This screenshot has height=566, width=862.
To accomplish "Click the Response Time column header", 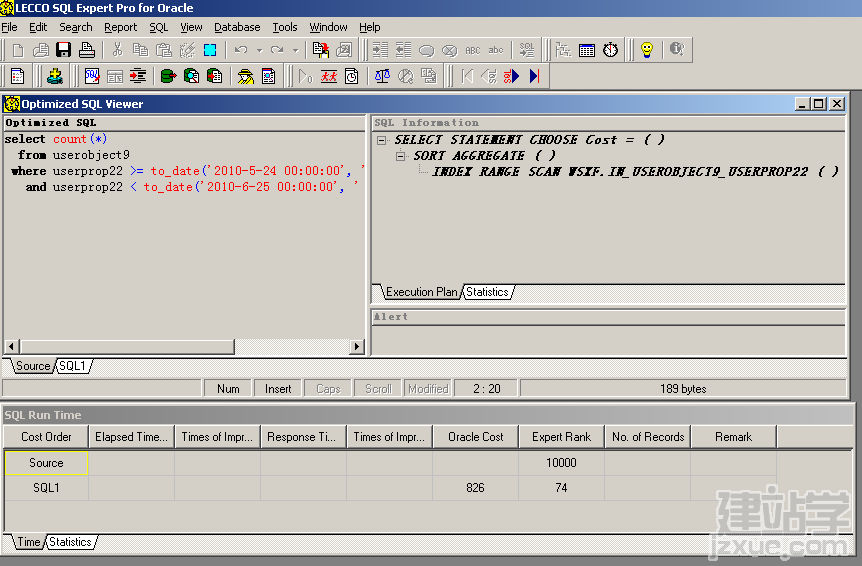I will [303, 437].
